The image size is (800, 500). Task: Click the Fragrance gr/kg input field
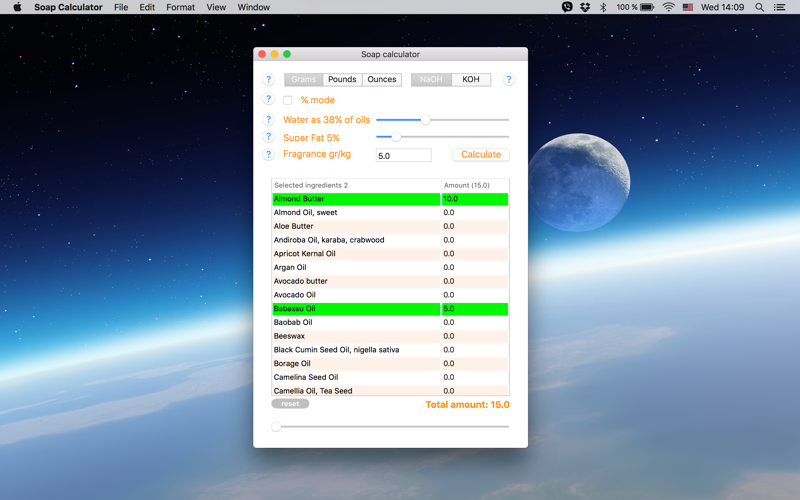tap(404, 155)
